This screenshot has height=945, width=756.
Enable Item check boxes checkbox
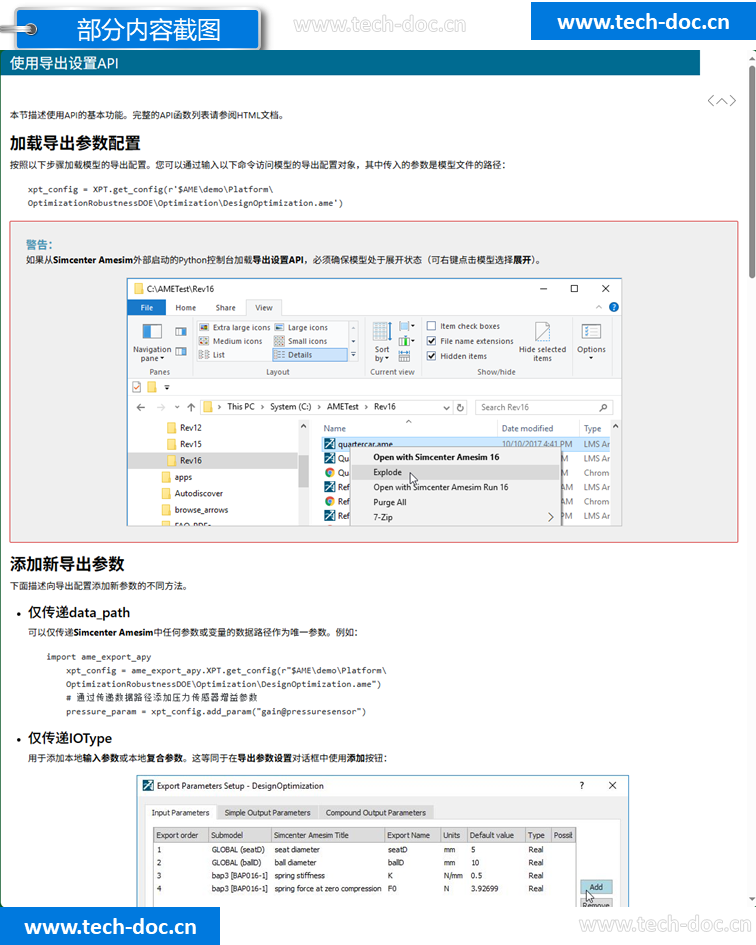(x=431, y=326)
